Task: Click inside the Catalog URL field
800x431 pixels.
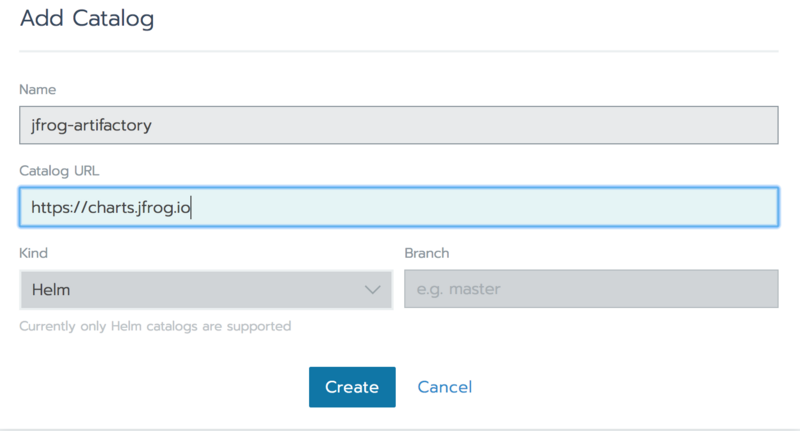Action: point(480,207)
